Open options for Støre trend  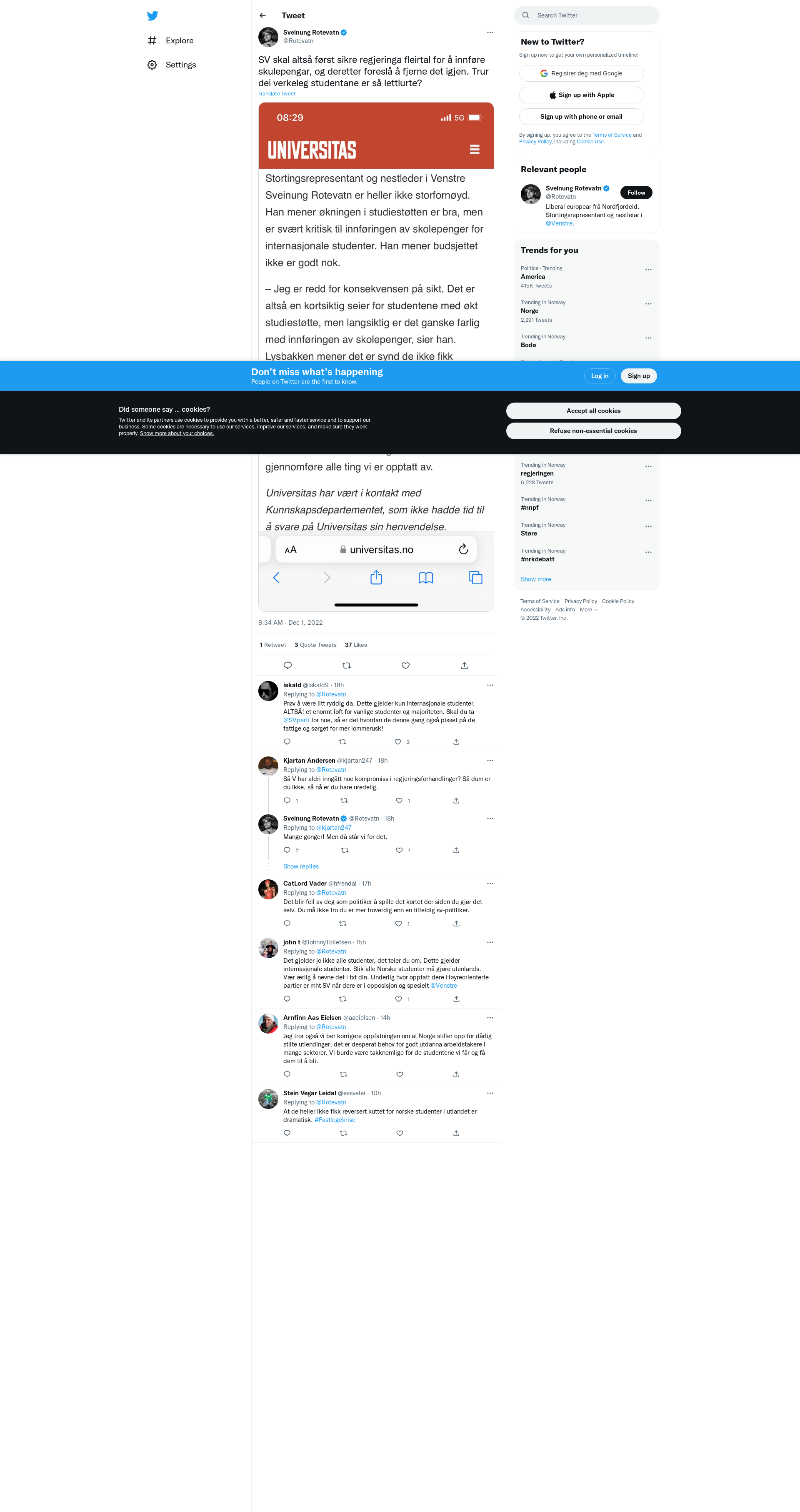pyautogui.click(x=648, y=526)
